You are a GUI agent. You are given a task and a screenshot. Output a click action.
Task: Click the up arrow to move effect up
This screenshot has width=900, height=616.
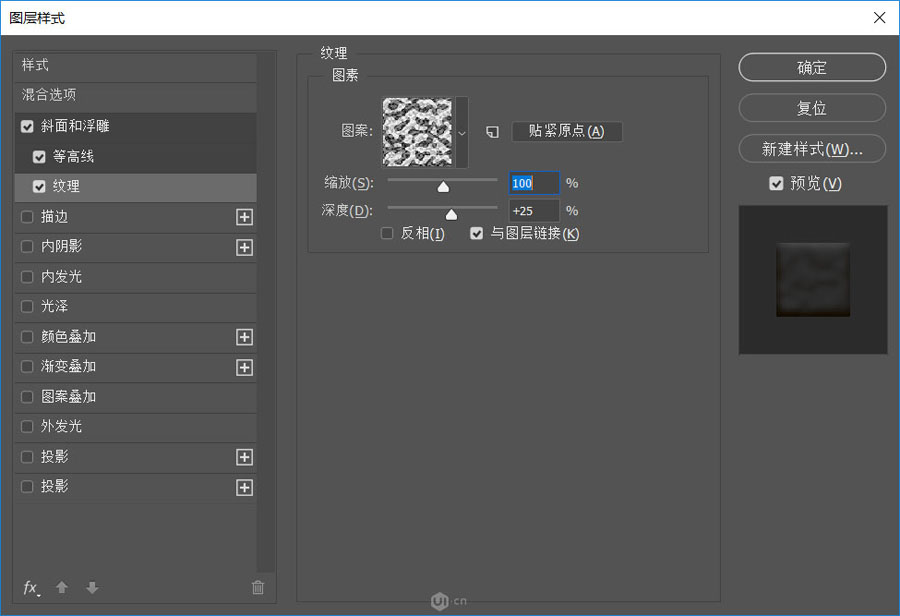(x=61, y=587)
